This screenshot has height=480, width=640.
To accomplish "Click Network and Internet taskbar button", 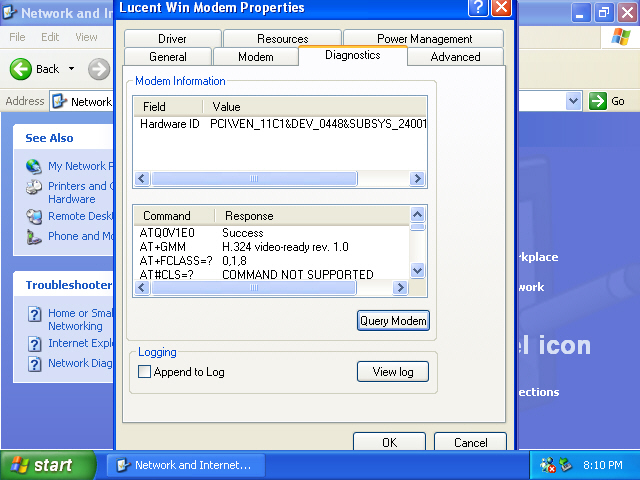I will (186, 465).
